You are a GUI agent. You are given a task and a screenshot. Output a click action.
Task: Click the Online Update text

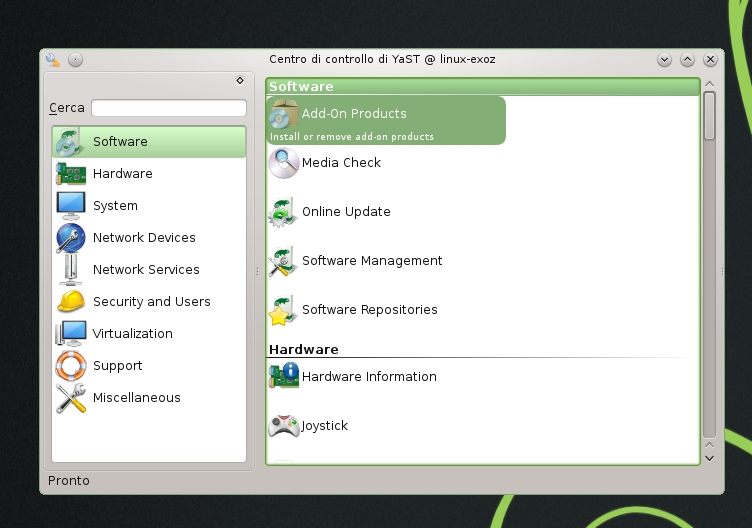[x=346, y=212]
